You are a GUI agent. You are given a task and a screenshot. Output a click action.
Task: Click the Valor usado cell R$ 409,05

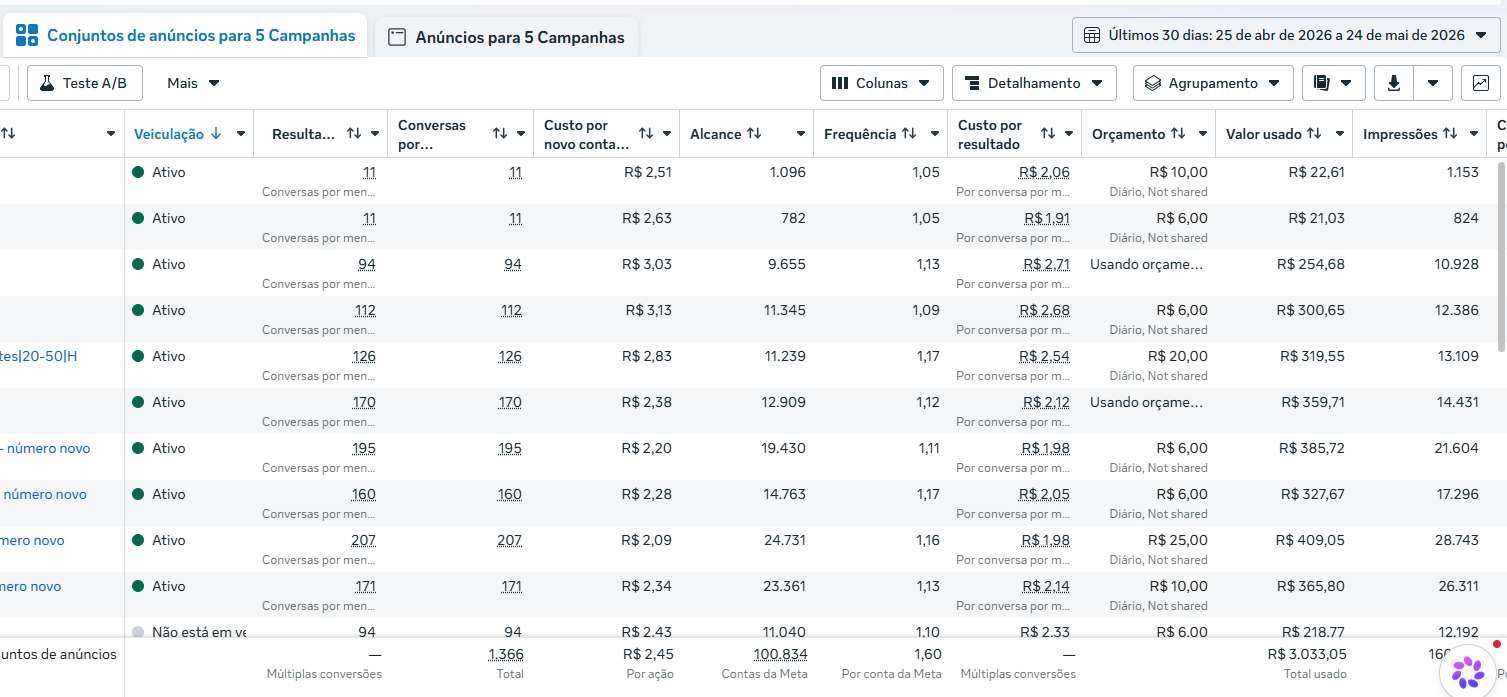pos(1310,540)
